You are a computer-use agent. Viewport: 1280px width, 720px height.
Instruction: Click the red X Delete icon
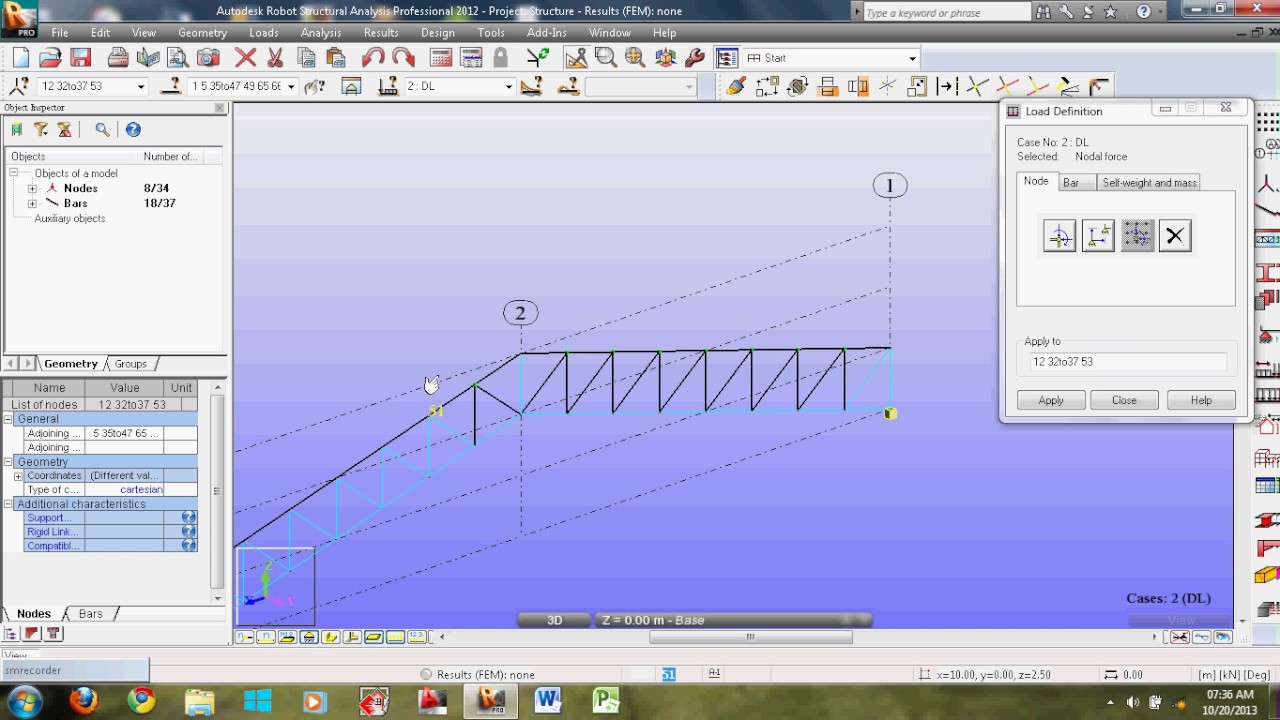(x=245, y=58)
